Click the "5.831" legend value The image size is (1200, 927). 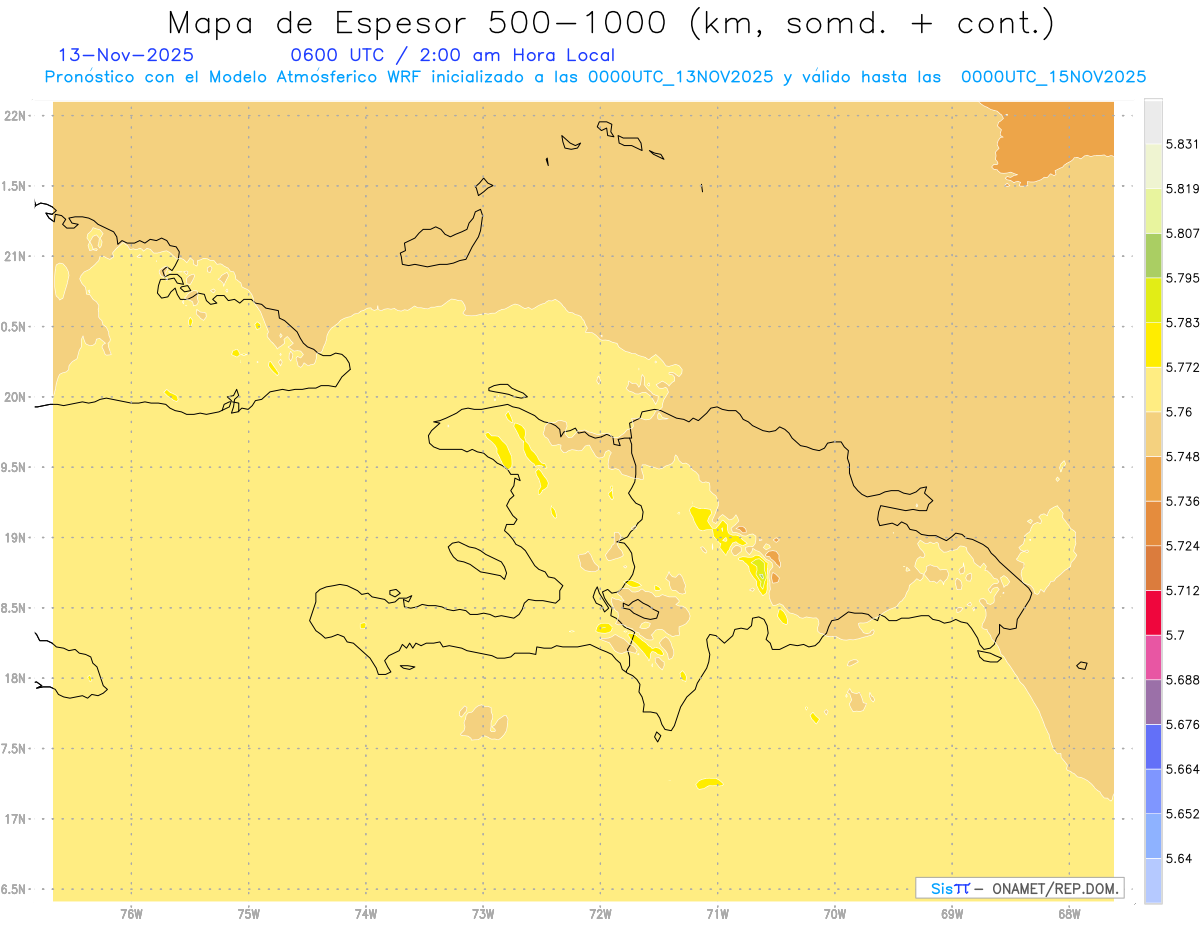click(x=1183, y=144)
